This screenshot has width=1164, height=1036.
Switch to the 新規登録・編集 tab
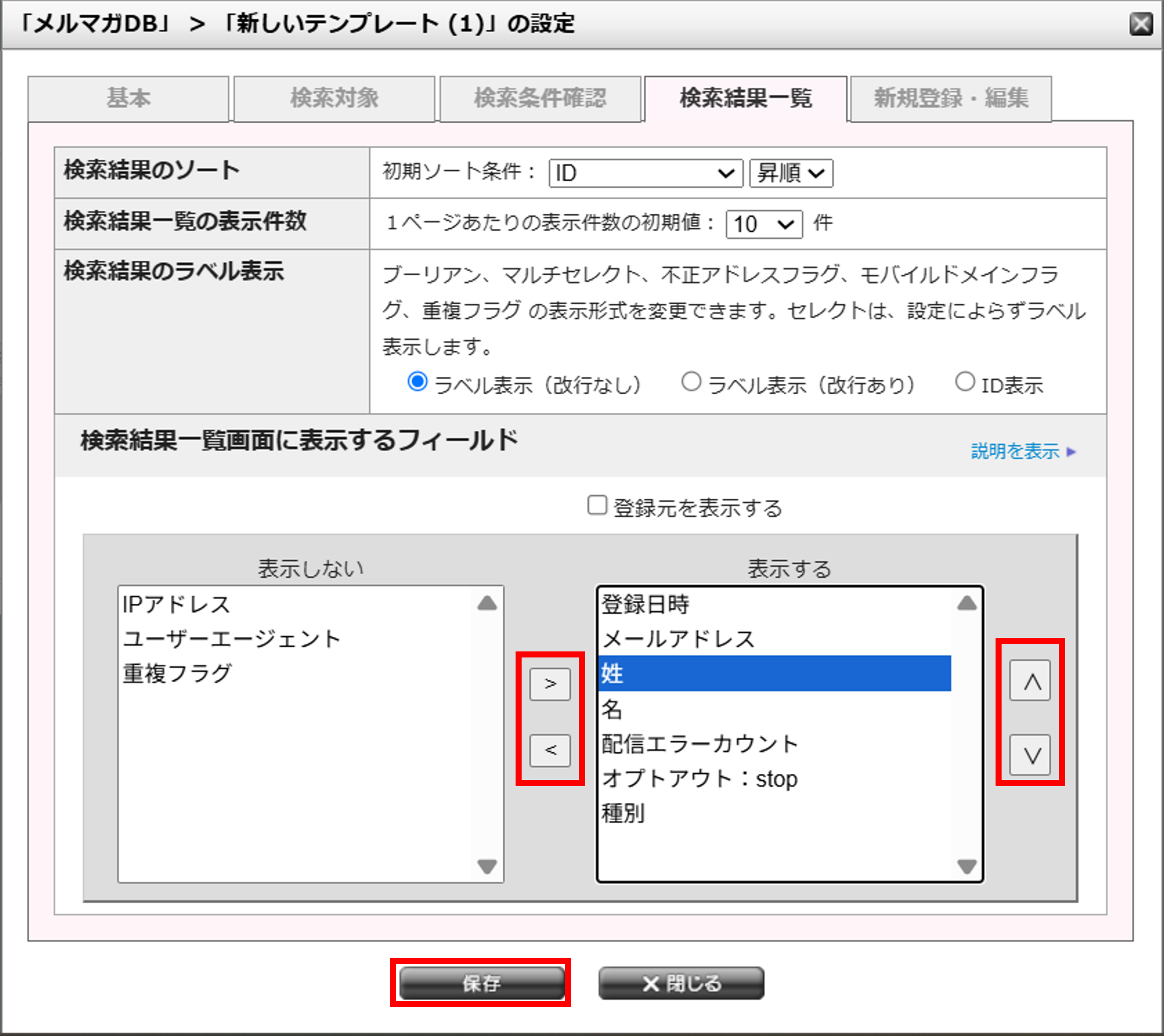[950, 98]
